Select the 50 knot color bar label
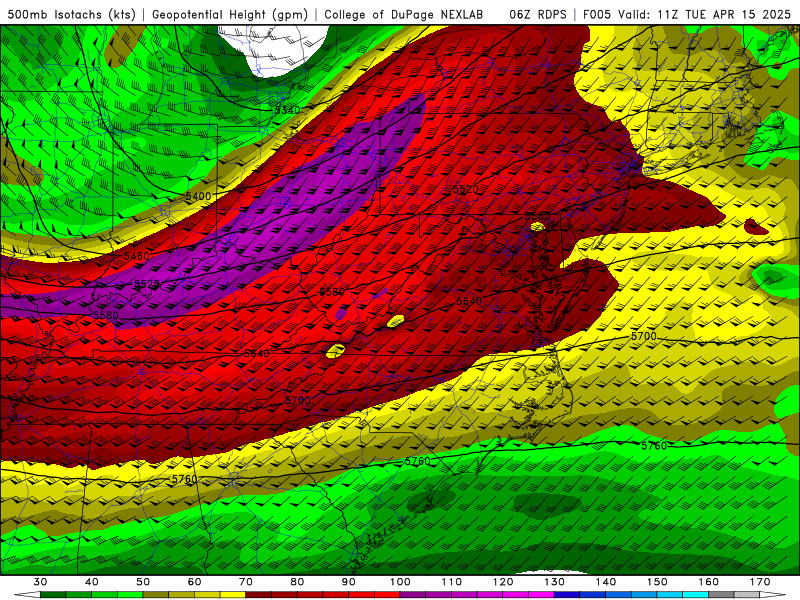The image size is (800, 600). pos(143,582)
